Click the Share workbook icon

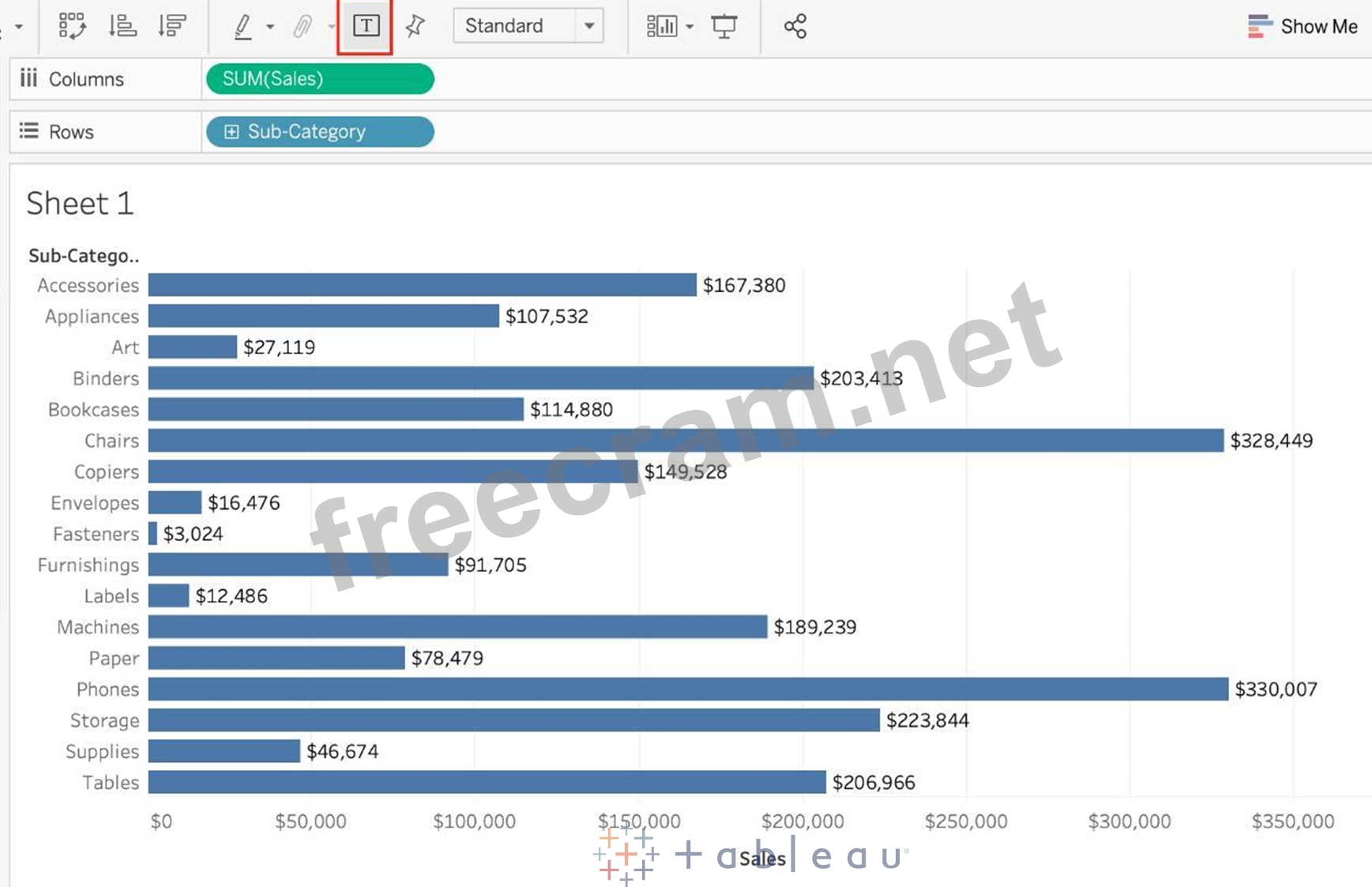[795, 26]
